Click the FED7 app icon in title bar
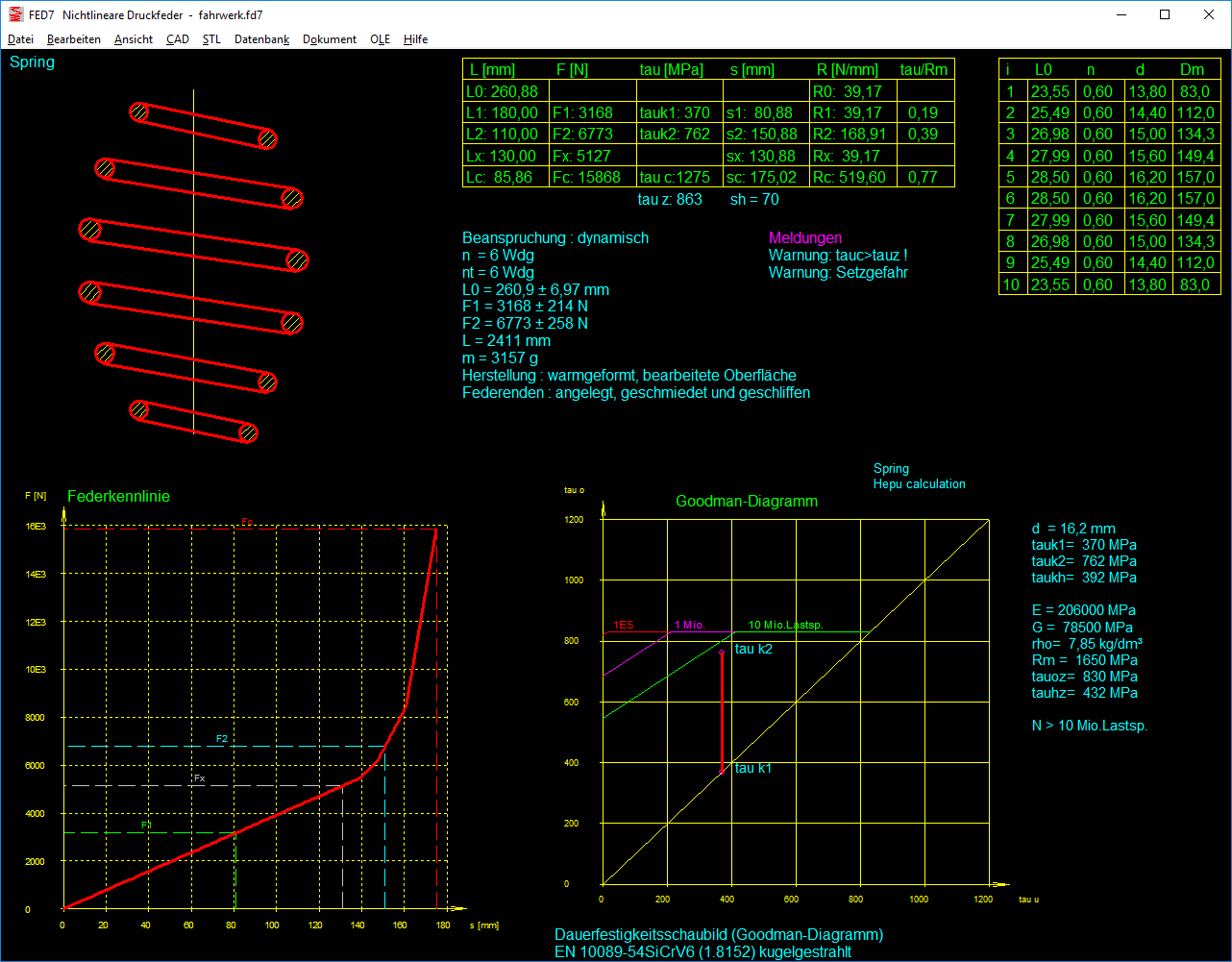 (15, 14)
